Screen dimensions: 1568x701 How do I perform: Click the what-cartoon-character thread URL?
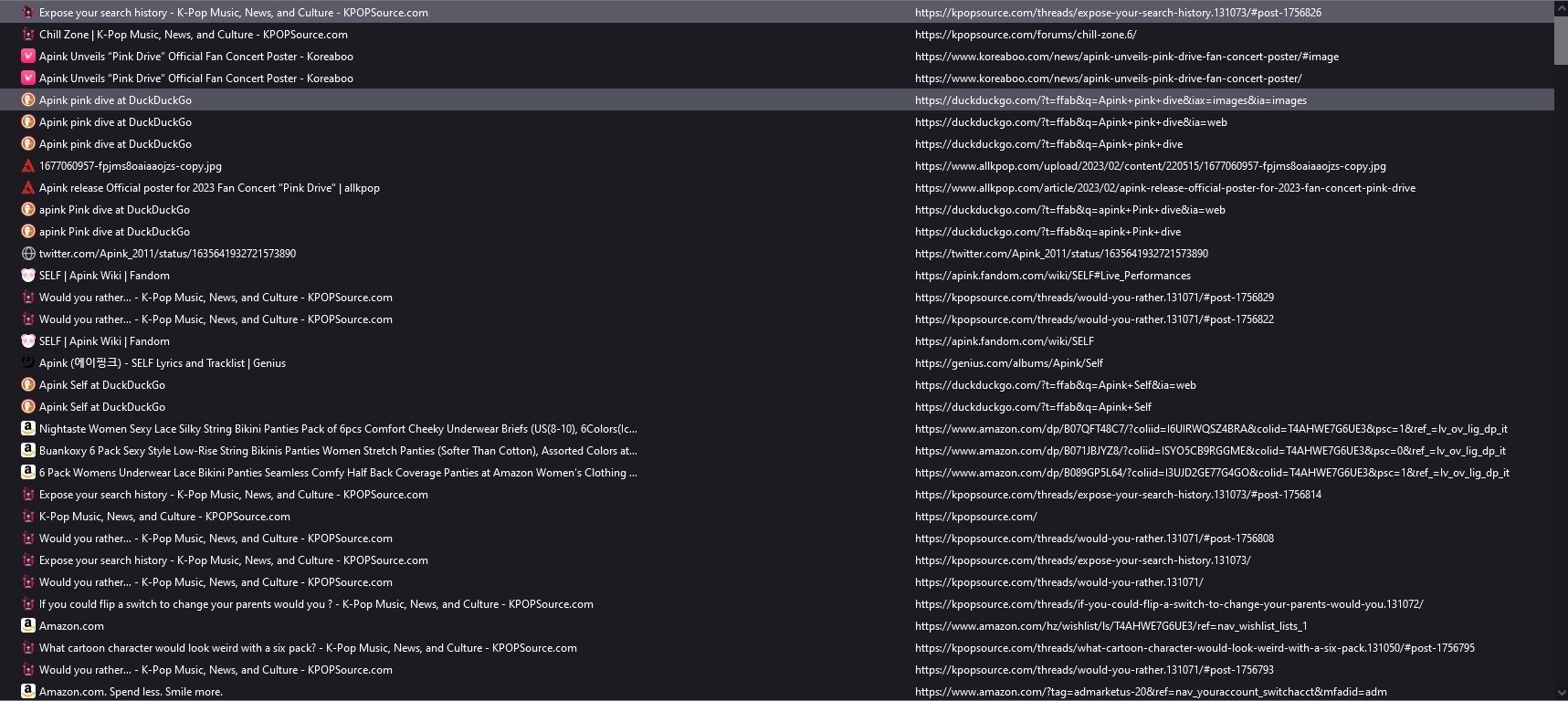(x=1194, y=648)
